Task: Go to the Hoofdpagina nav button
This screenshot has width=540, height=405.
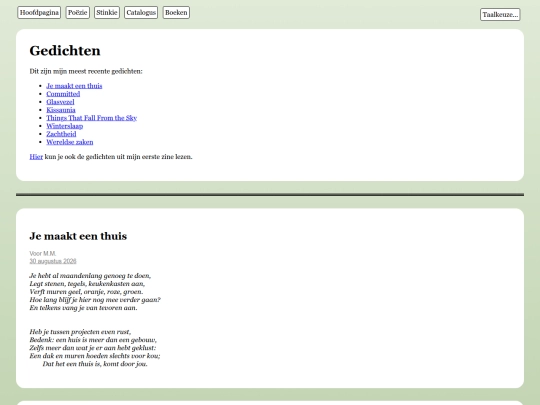Action: coord(39,13)
